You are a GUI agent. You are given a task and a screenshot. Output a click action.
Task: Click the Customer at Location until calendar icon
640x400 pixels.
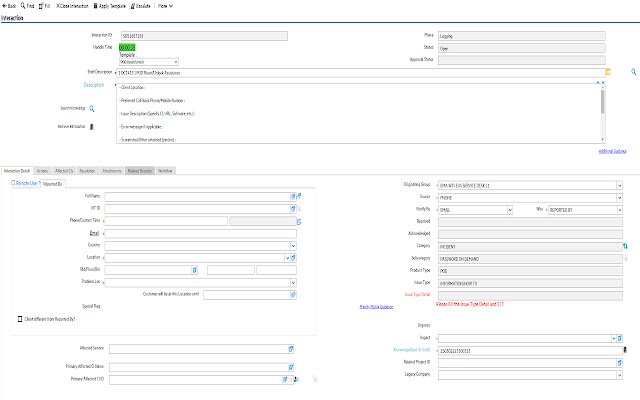[x=293, y=295]
